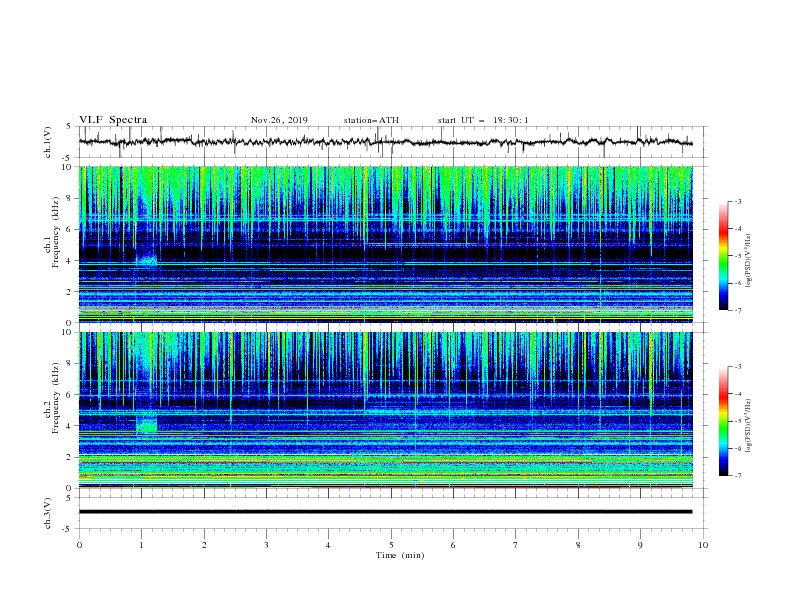Click the ch.1 spectrogram color scale bar
Screen dimensions: 792x612
[x=723, y=255]
